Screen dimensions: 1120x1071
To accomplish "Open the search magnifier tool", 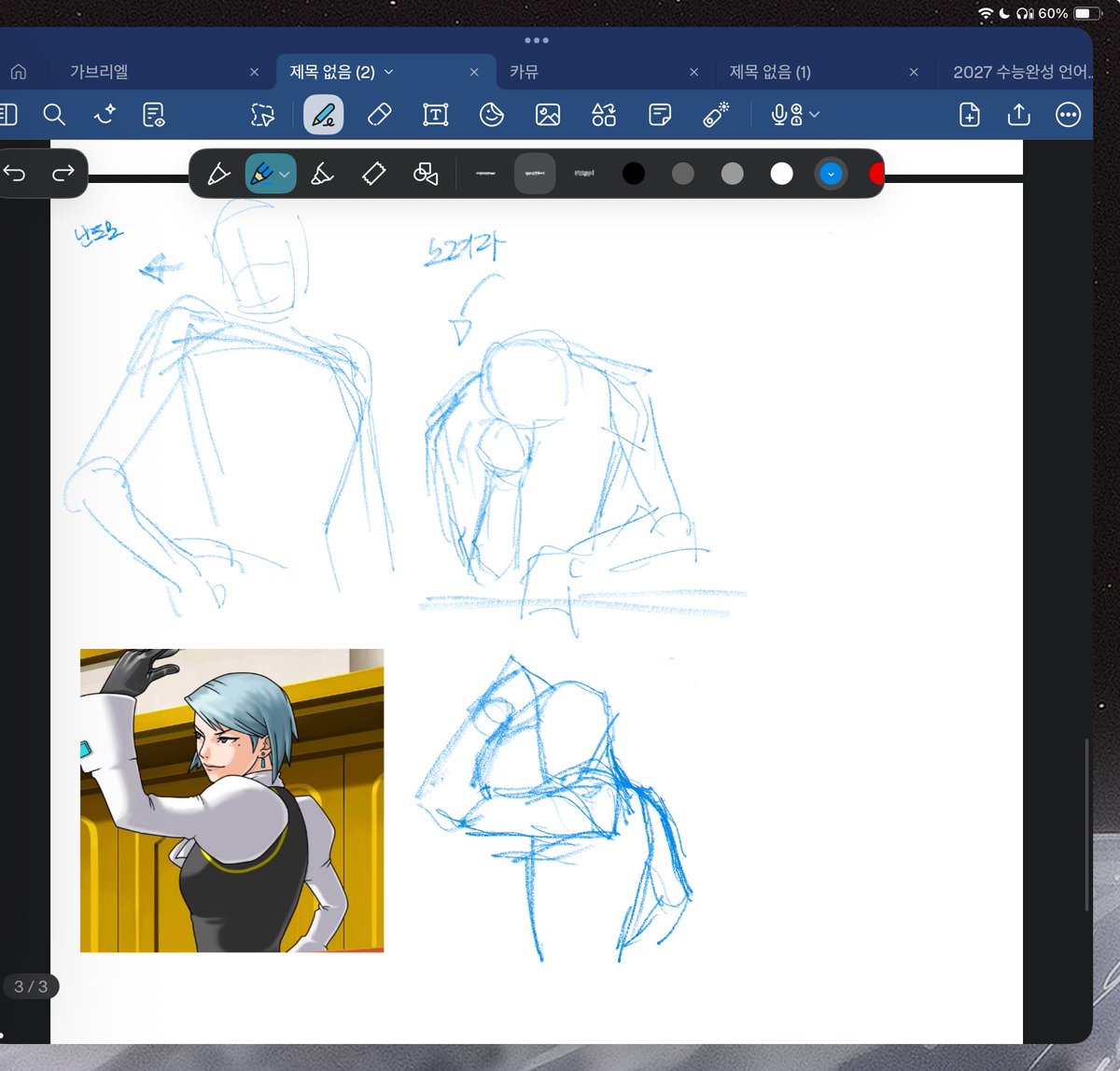I will [x=54, y=114].
